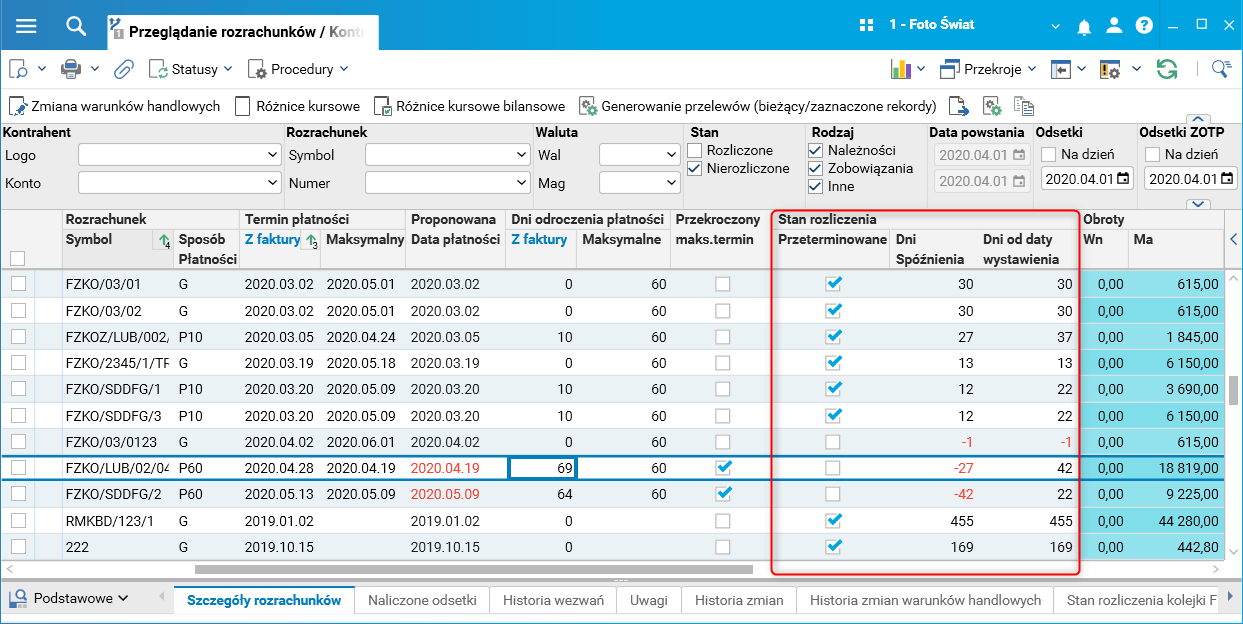Switch to the Uwagi tab

pos(648,600)
